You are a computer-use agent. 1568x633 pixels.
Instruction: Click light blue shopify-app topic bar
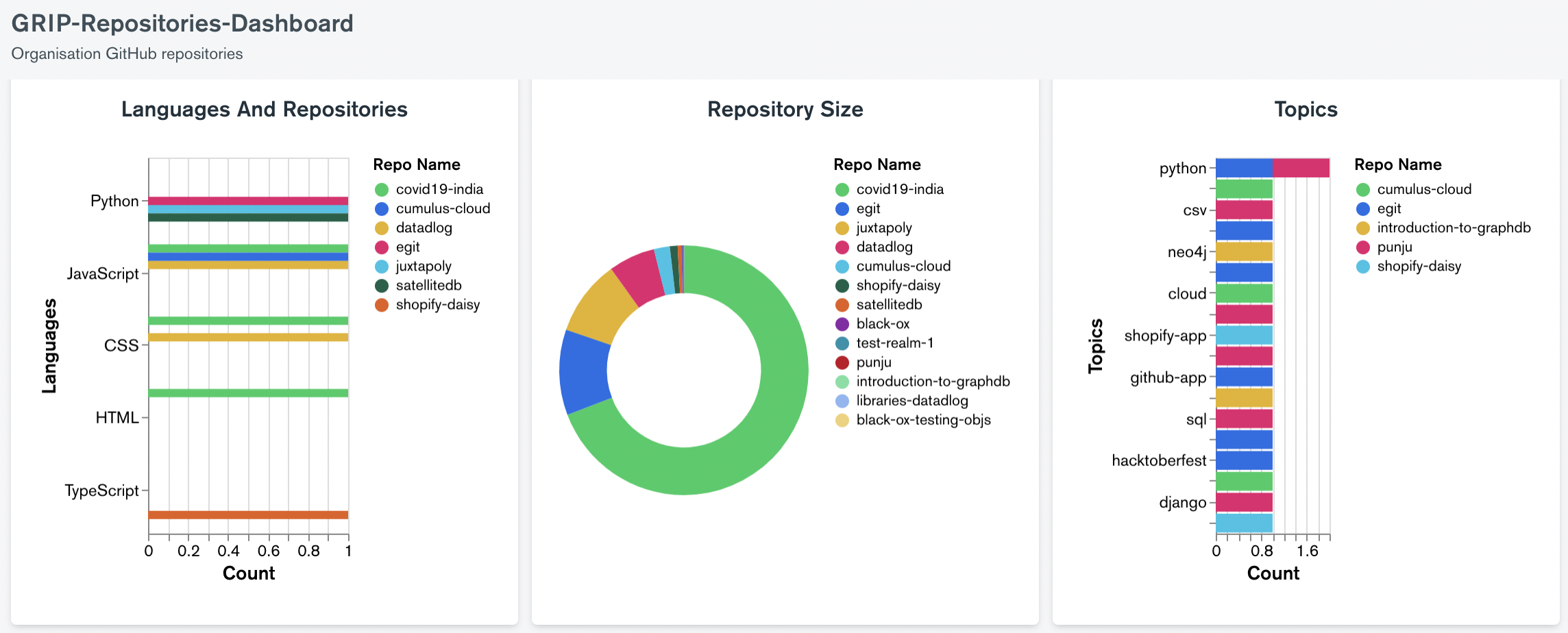click(1245, 335)
